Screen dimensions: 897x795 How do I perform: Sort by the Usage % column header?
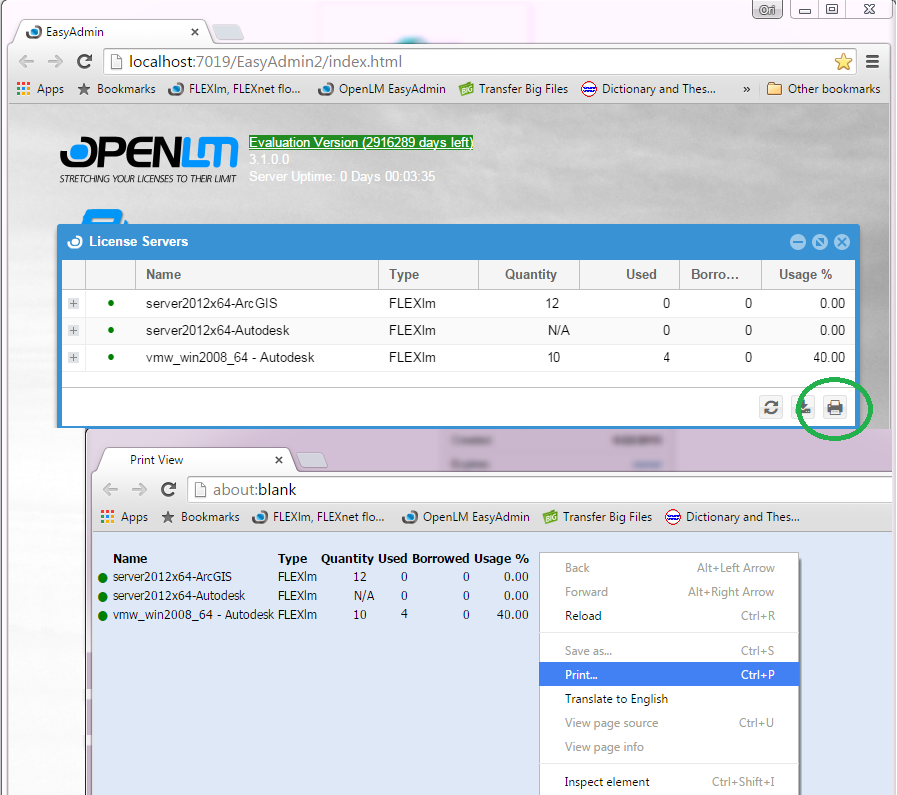click(x=803, y=275)
